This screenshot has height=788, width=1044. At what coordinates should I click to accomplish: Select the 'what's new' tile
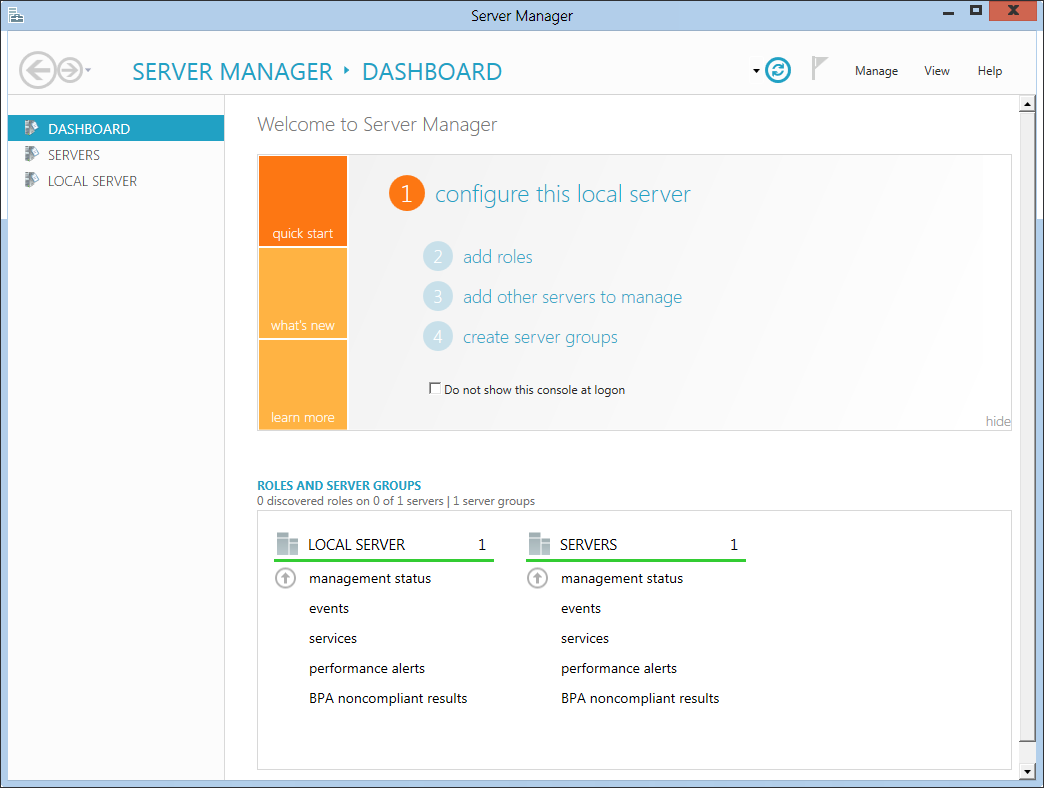[302, 293]
